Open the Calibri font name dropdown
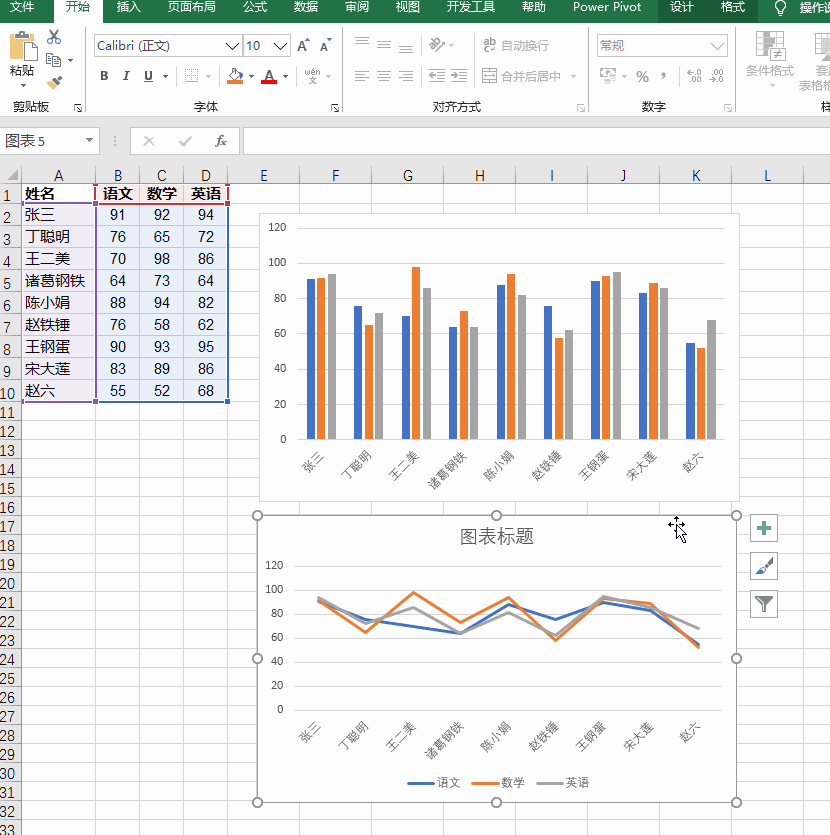The height and width of the screenshot is (835, 830). coord(232,46)
